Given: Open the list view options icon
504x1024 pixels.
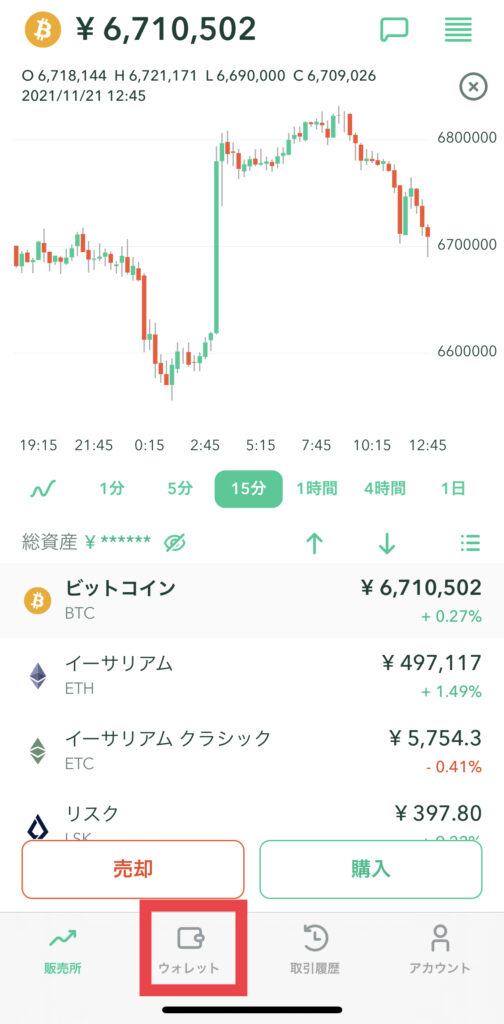Looking at the screenshot, I should [470, 542].
